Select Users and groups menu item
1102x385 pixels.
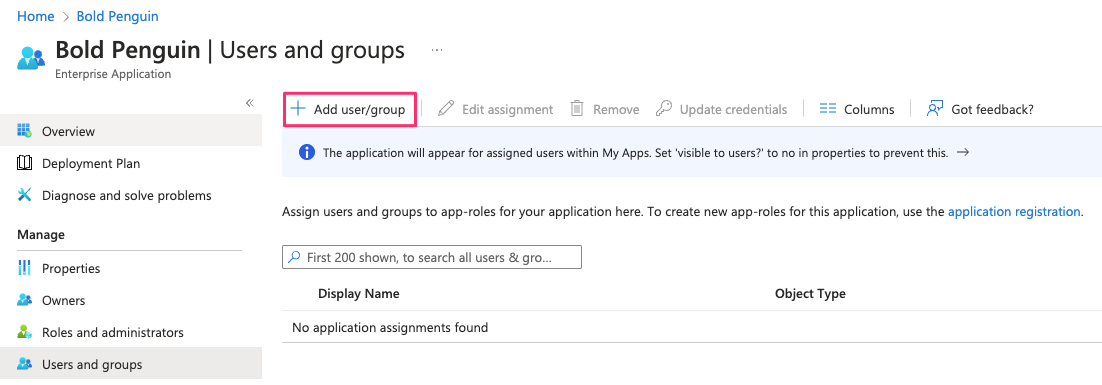tap(131, 364)
